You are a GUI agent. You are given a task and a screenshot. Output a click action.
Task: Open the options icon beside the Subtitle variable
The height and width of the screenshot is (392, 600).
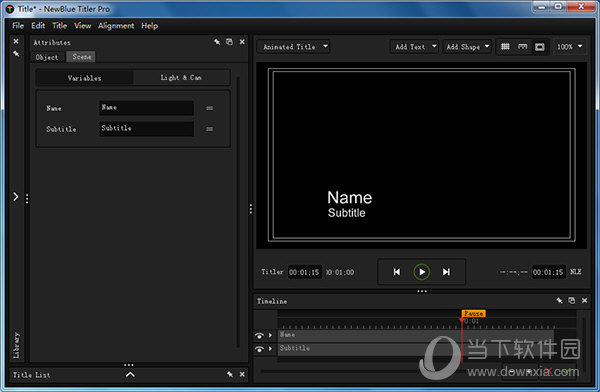point(209,129)
